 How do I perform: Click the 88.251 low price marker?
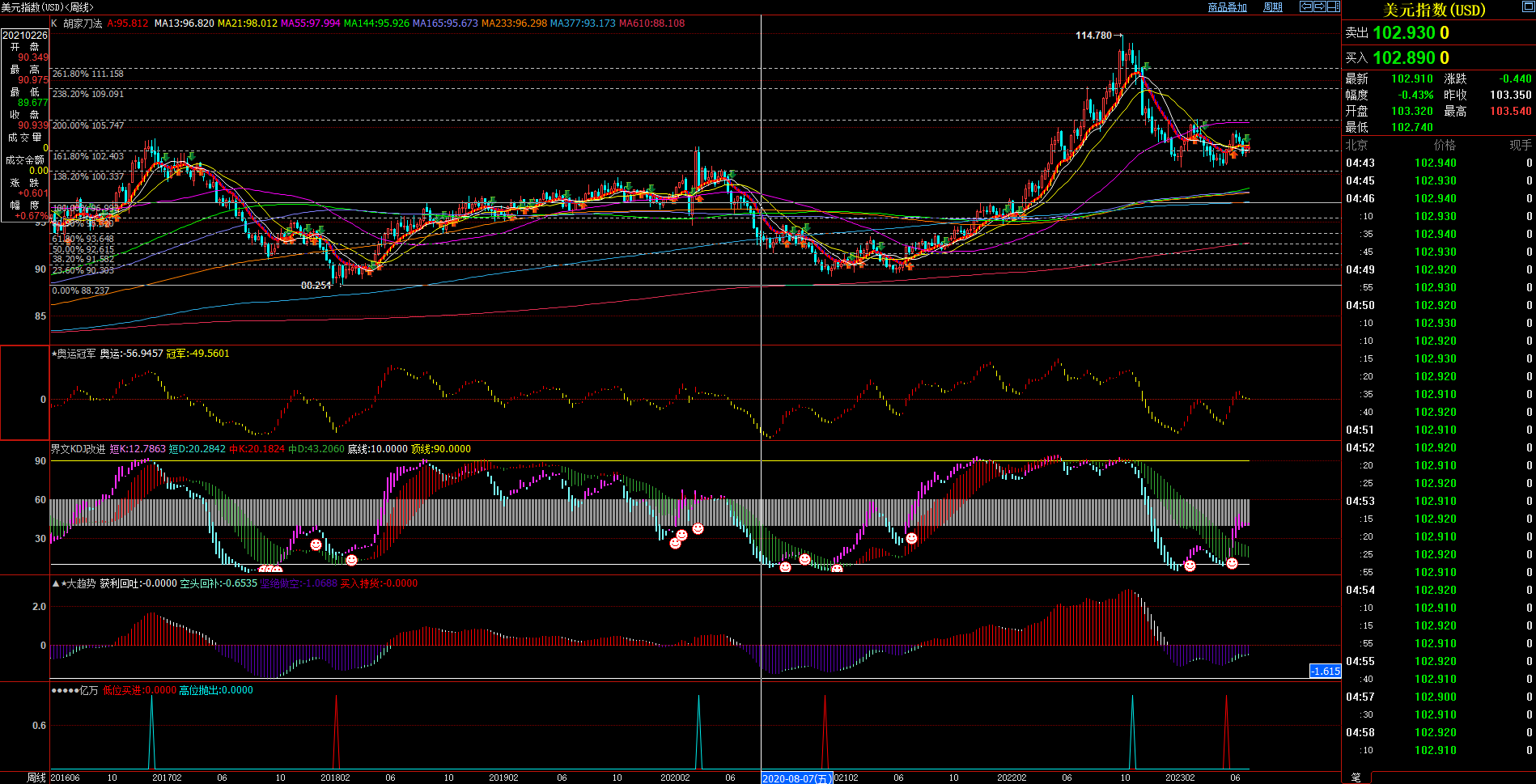coord(316,286)
